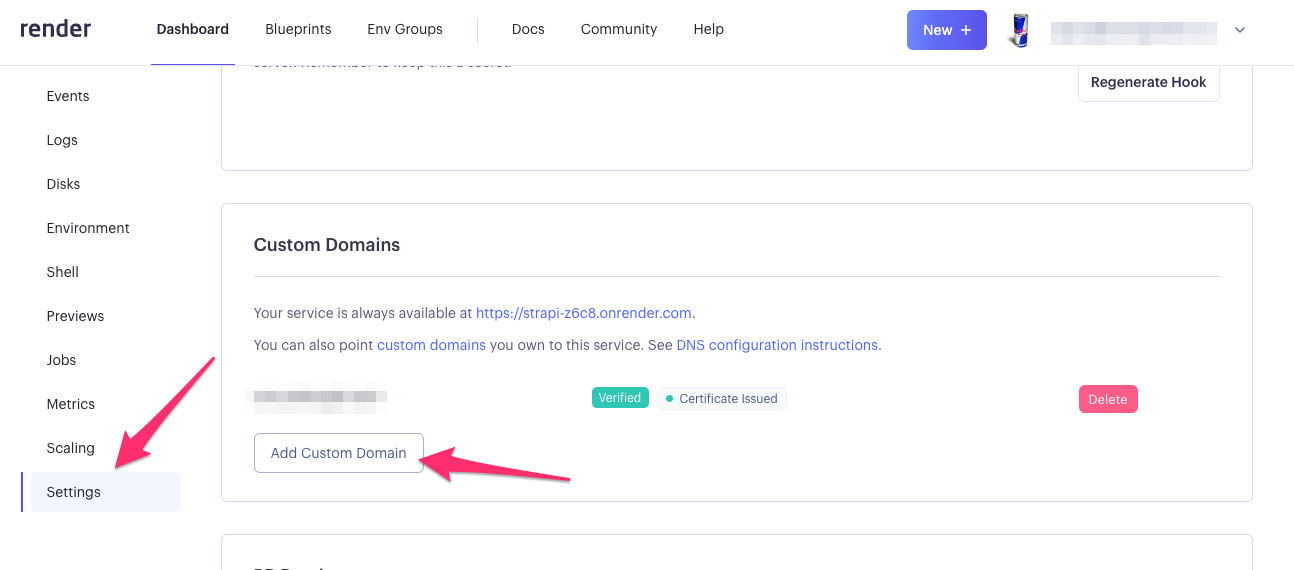1294x570 pixels.
Task: Click the blurred custom domain name
Action: (x=320, y=398)
